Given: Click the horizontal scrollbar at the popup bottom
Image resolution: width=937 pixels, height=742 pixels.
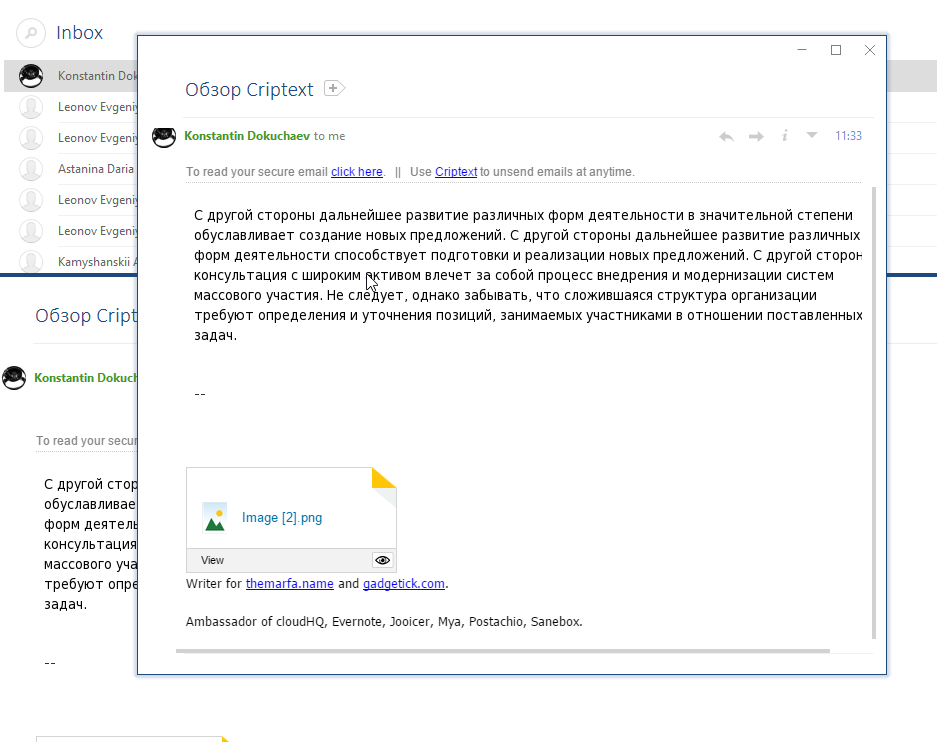Looking at the screenshot, I should coord(503,651).
